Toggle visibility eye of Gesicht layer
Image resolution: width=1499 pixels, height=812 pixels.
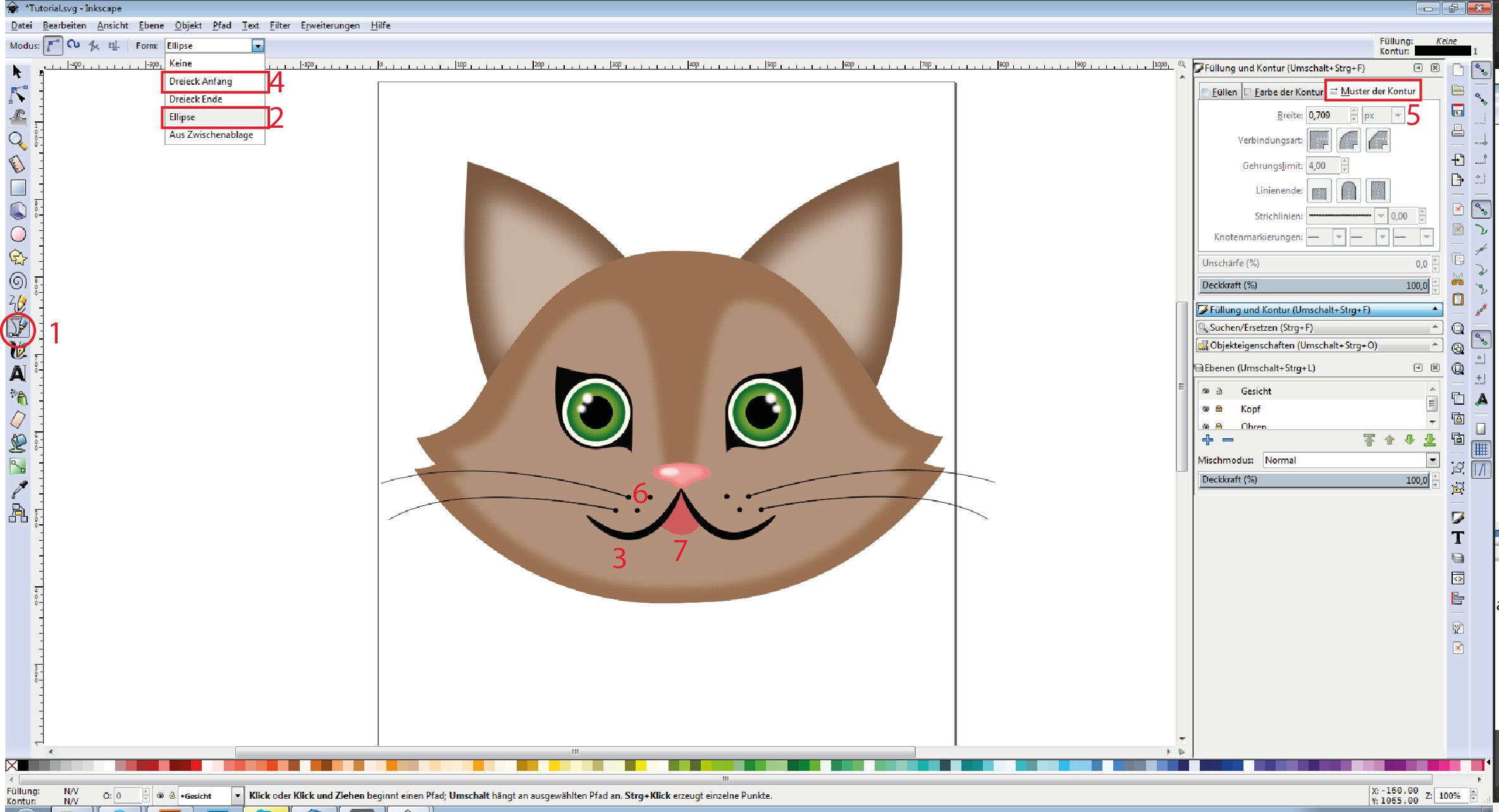(x=1206, y=391)
